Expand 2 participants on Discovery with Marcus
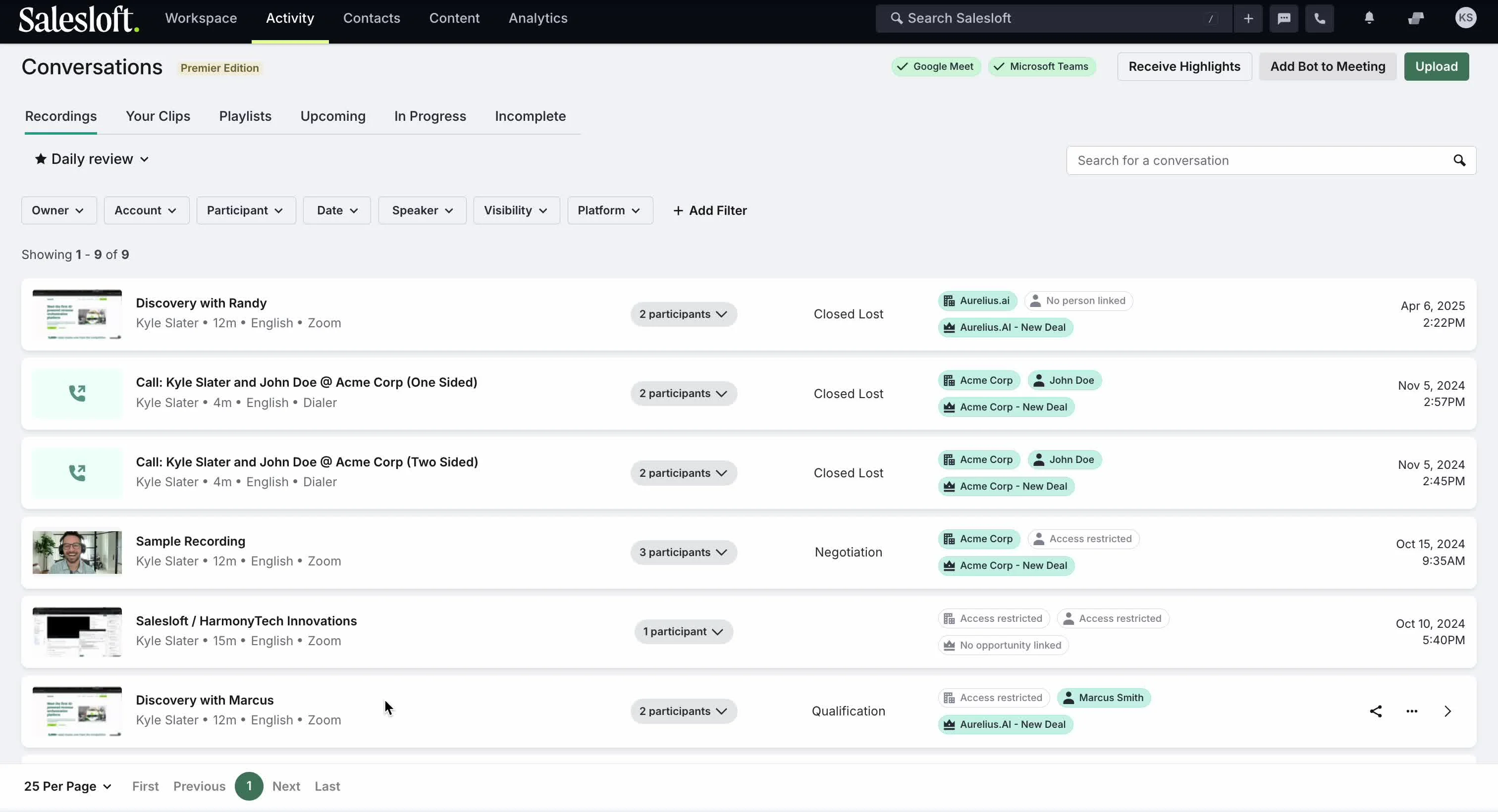 tap(683, 711)
